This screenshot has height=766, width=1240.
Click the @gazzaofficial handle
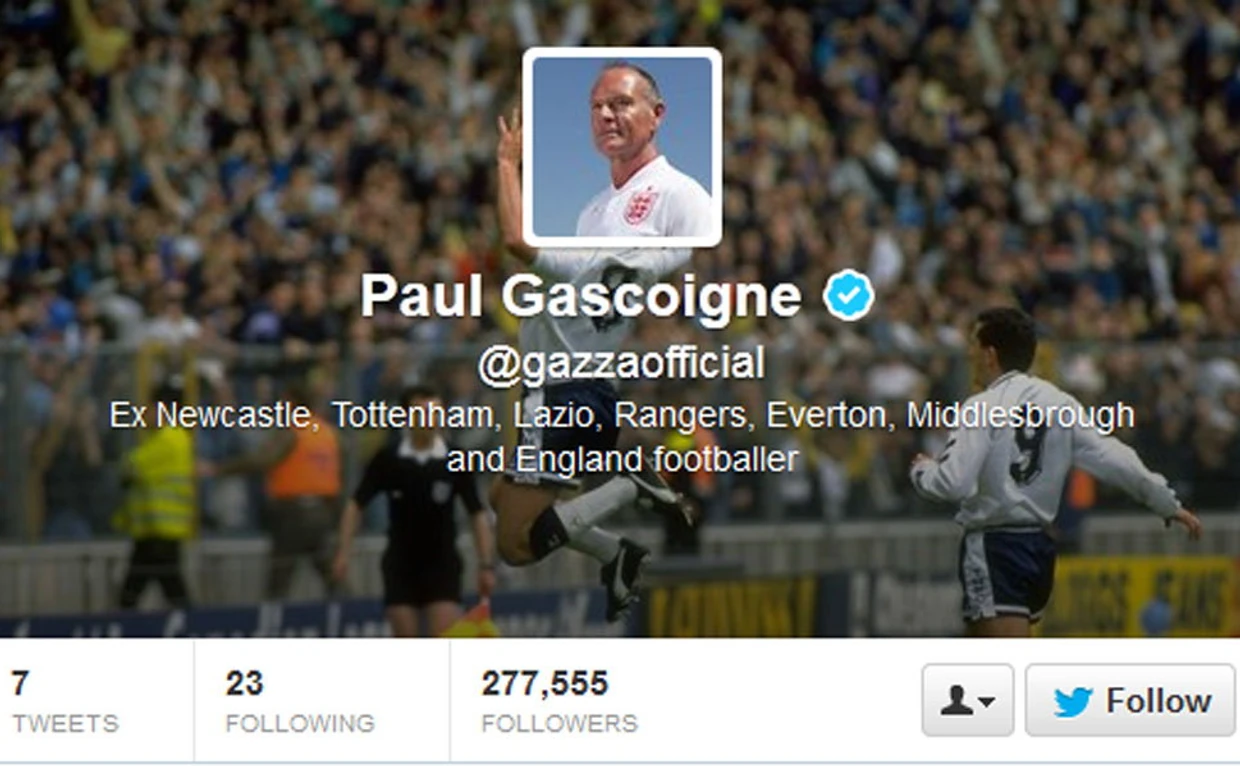click(621, 364)
